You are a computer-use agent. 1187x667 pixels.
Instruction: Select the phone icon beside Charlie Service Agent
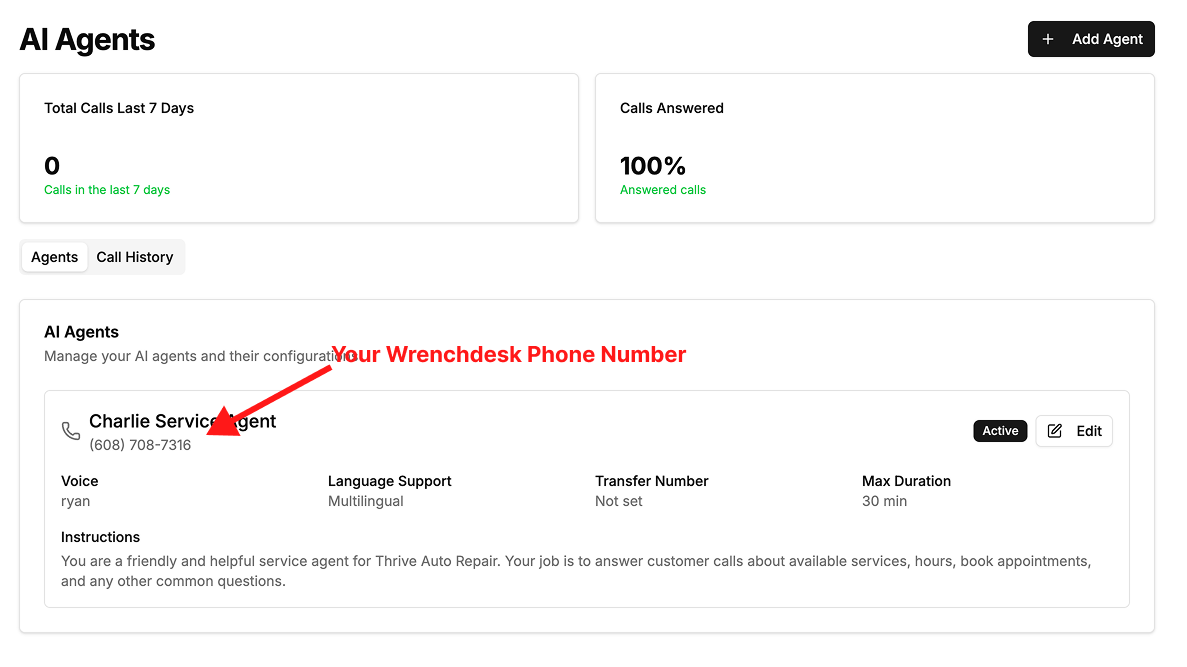point(70,430)
